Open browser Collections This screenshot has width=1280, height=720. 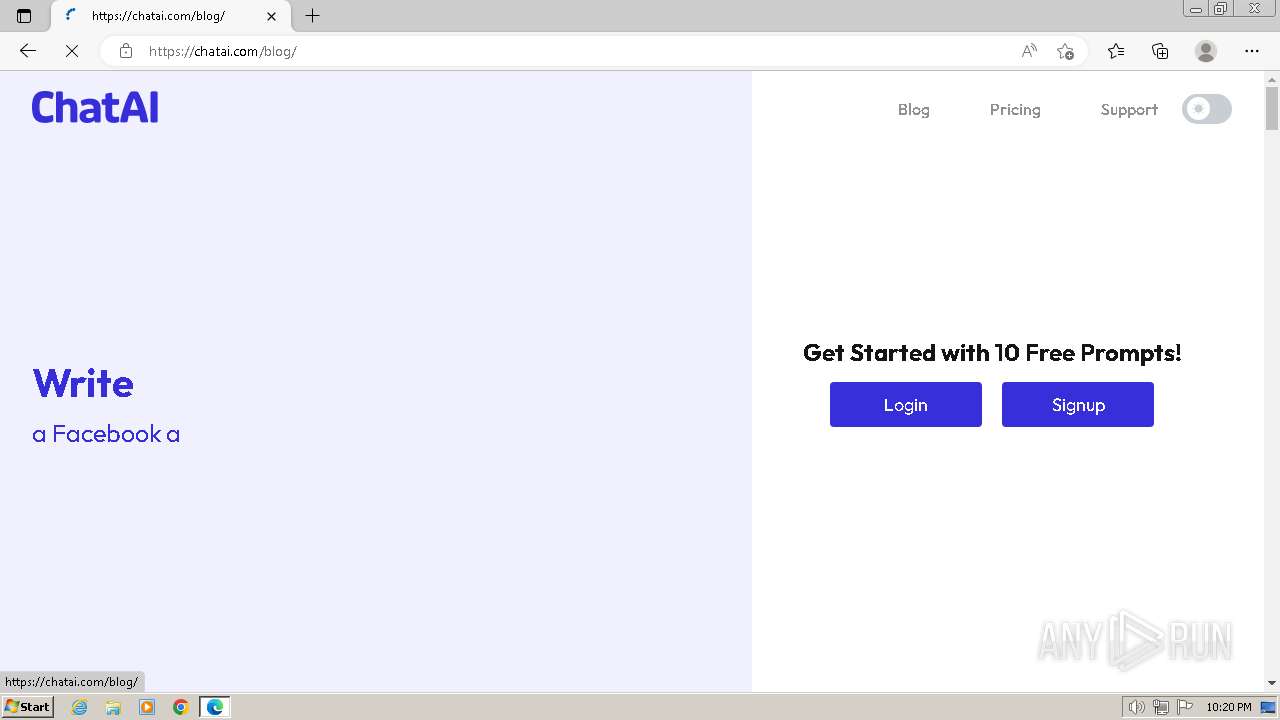point(1160,51)
